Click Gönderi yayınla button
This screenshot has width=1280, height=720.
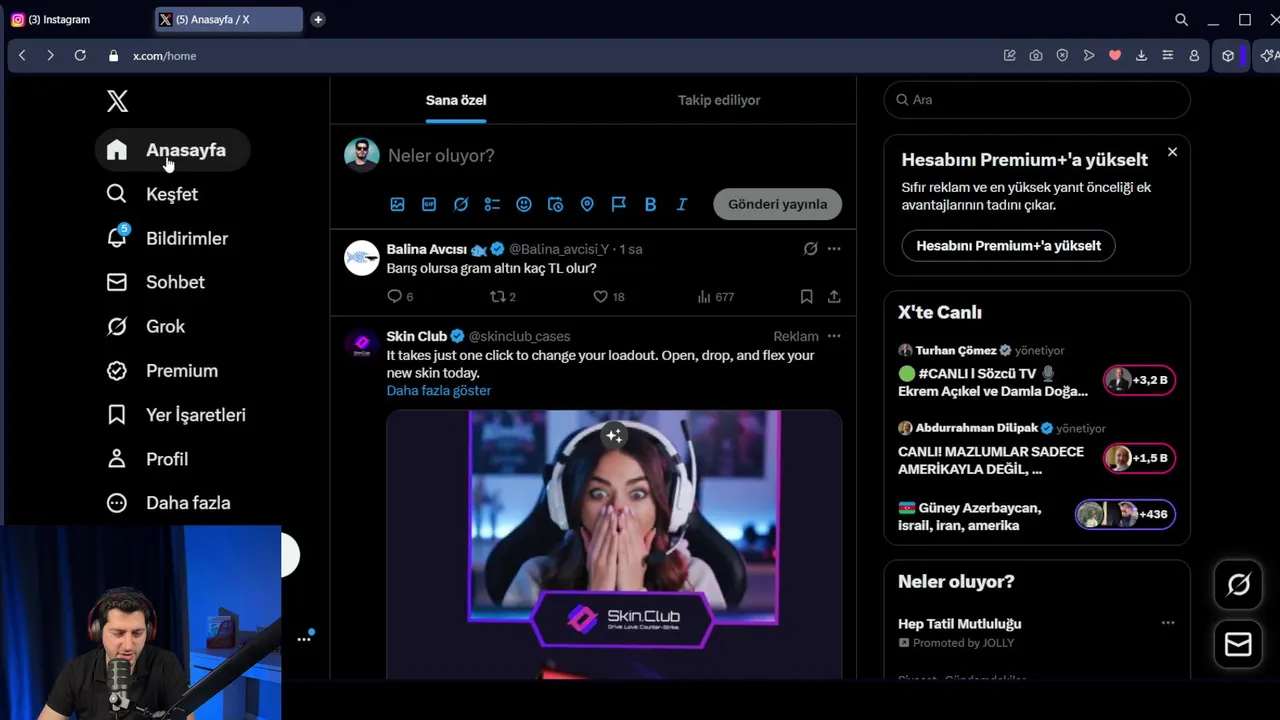(777, 204)
